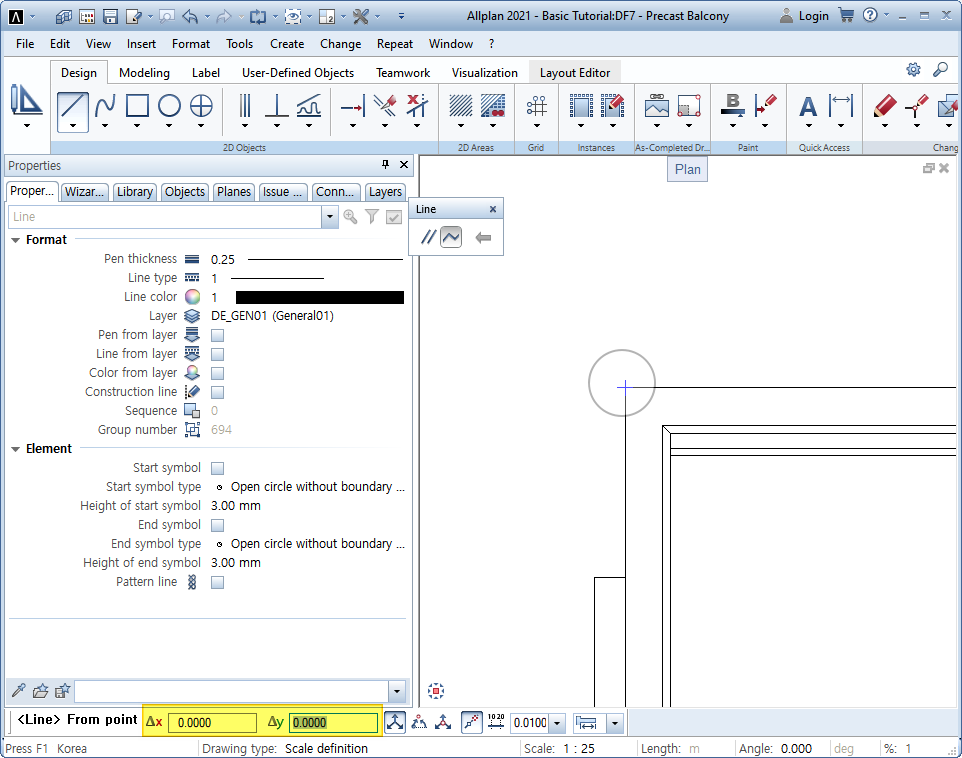Select the Spline curve tool

(x=105, y=106)
